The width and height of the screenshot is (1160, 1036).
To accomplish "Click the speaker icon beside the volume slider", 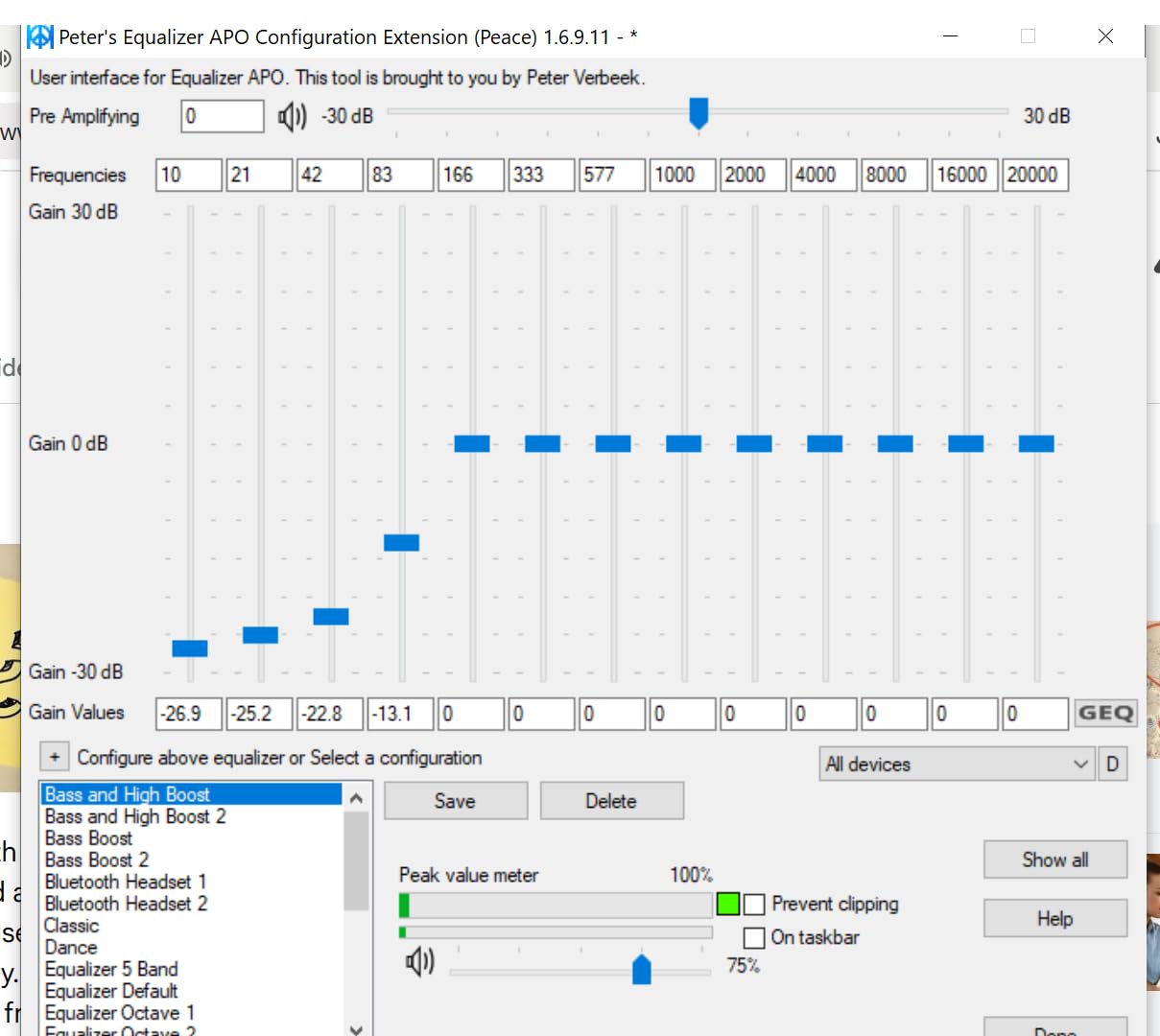I will (x=420, y=960).
